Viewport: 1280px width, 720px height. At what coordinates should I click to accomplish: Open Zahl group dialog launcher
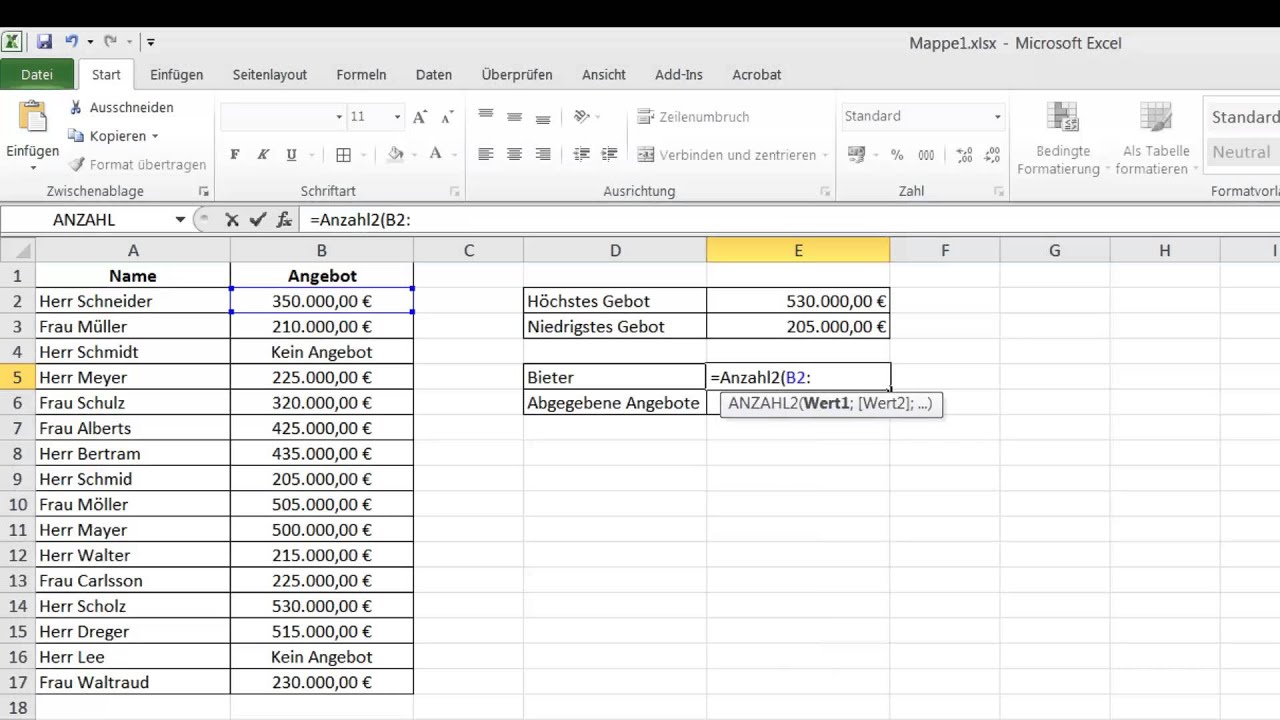pyautogui.click(x=999, y=191)
